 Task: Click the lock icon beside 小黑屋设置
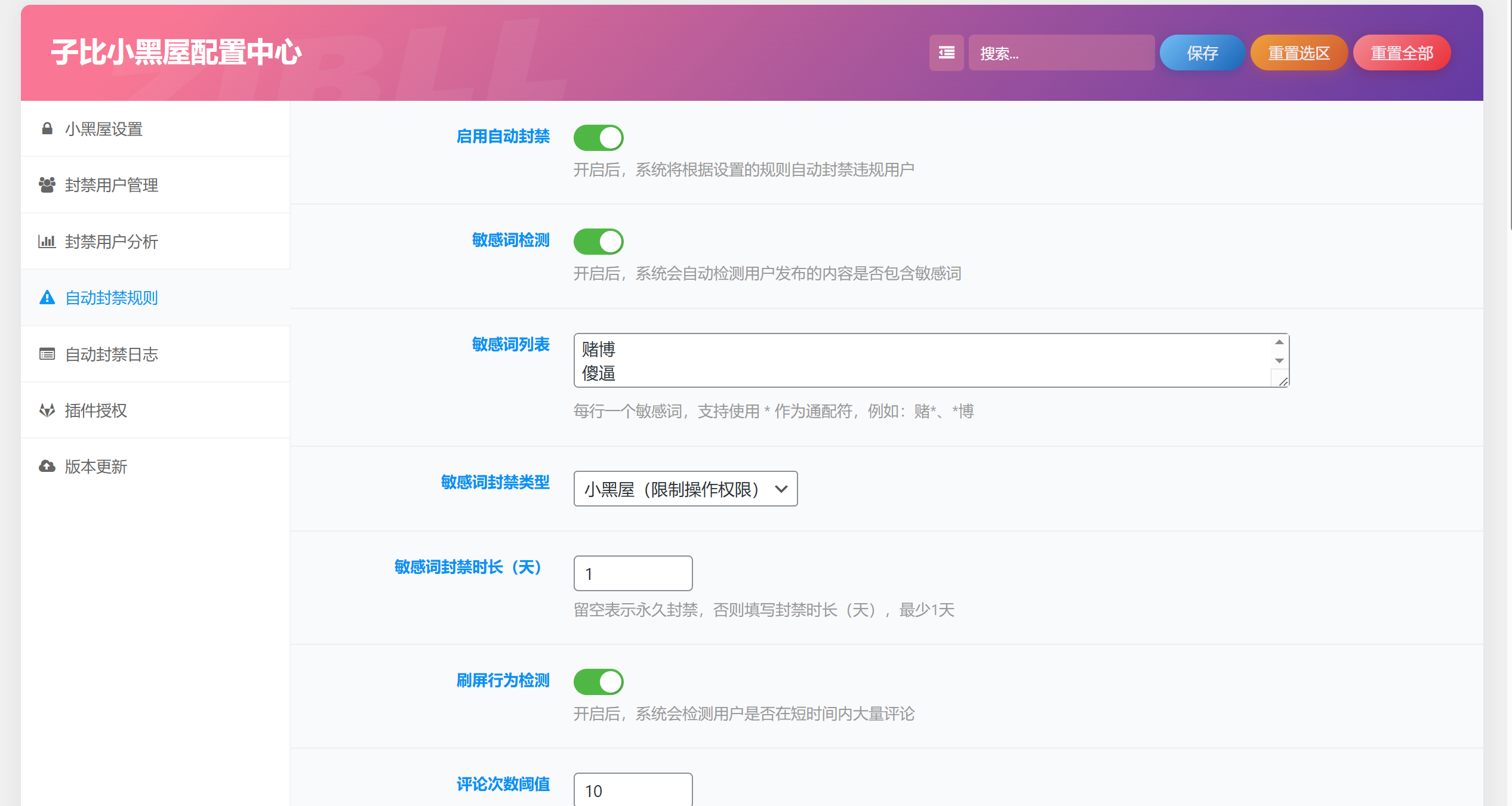[x=47, y=128]
